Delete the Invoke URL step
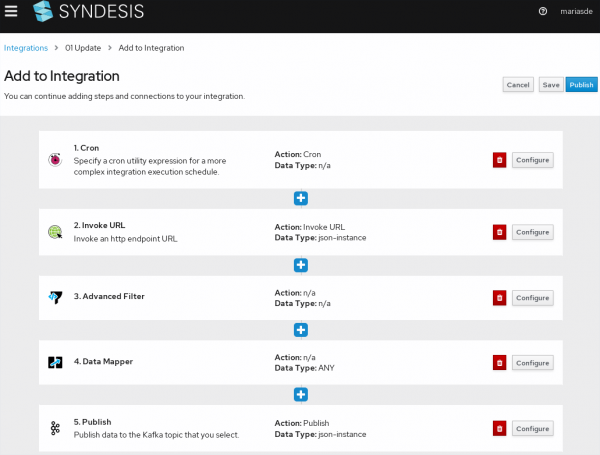600x455 pixels. 499,232
